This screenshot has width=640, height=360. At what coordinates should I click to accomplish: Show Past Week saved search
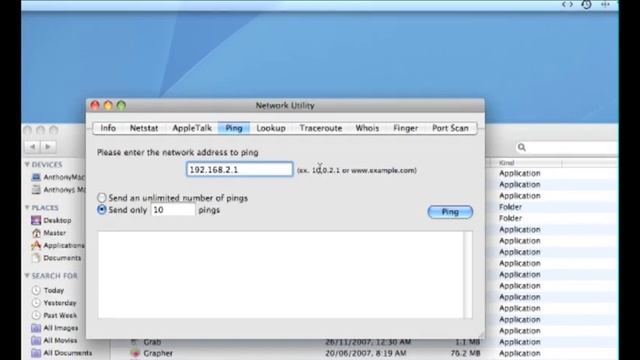click(54, 316)
